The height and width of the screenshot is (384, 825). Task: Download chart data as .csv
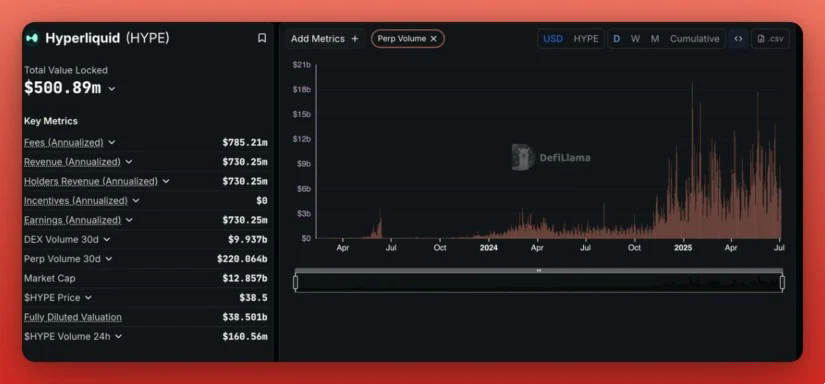(x=770, y=38)
